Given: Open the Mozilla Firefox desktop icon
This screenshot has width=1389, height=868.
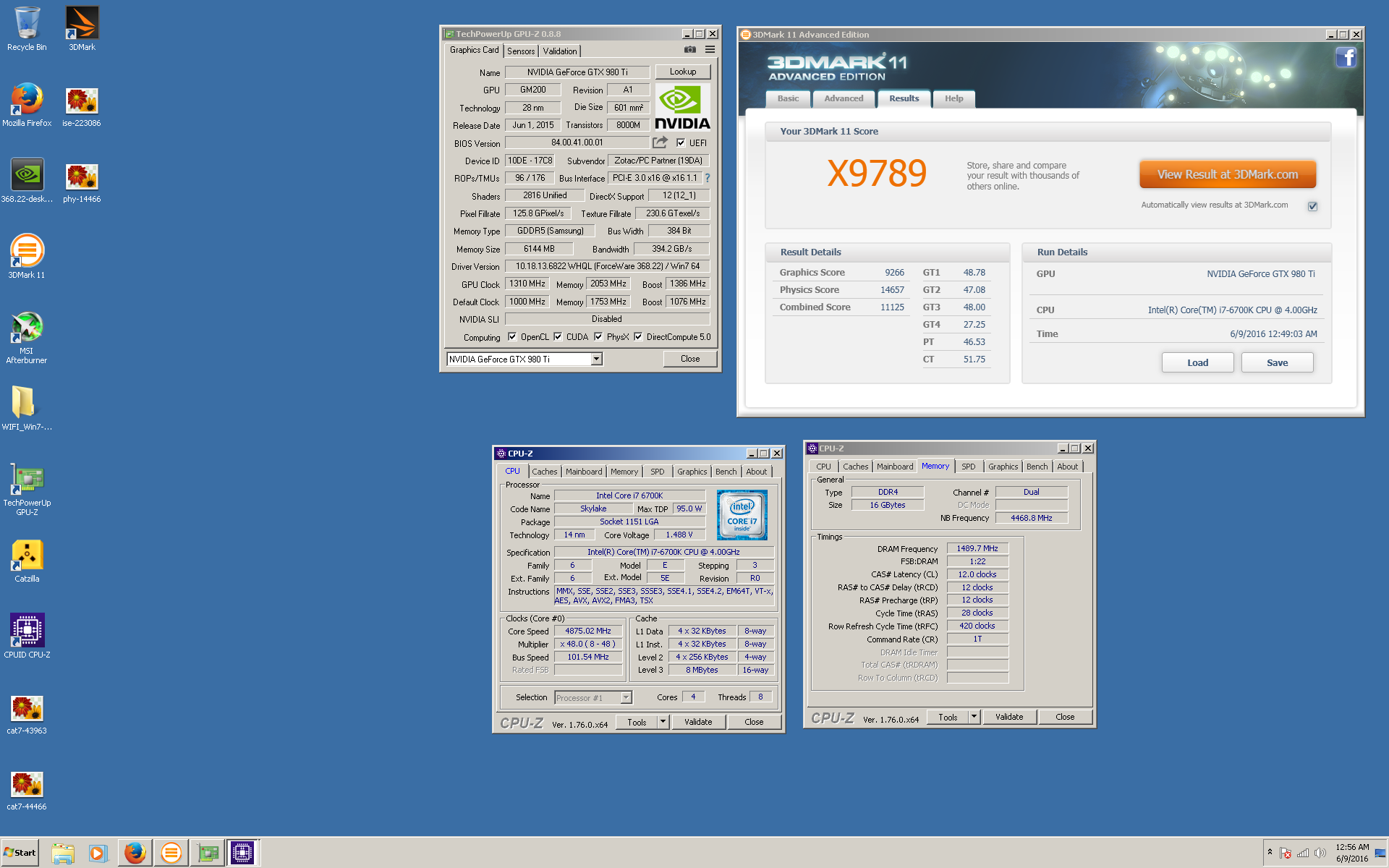Looking at the screenshot, I should (27, 105).
